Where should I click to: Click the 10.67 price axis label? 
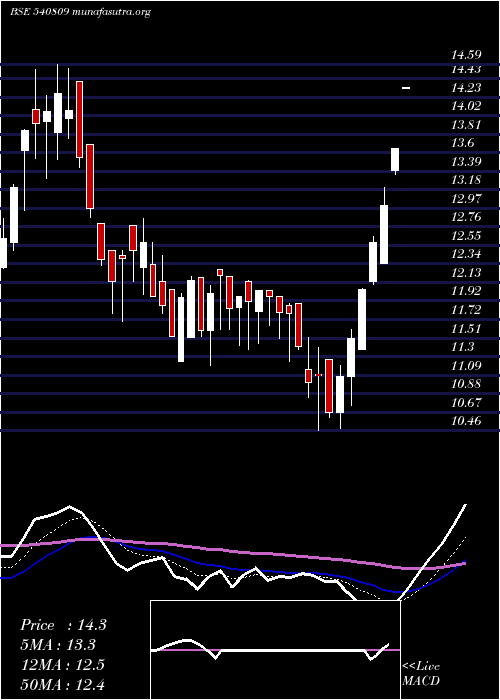pos(466,403)
